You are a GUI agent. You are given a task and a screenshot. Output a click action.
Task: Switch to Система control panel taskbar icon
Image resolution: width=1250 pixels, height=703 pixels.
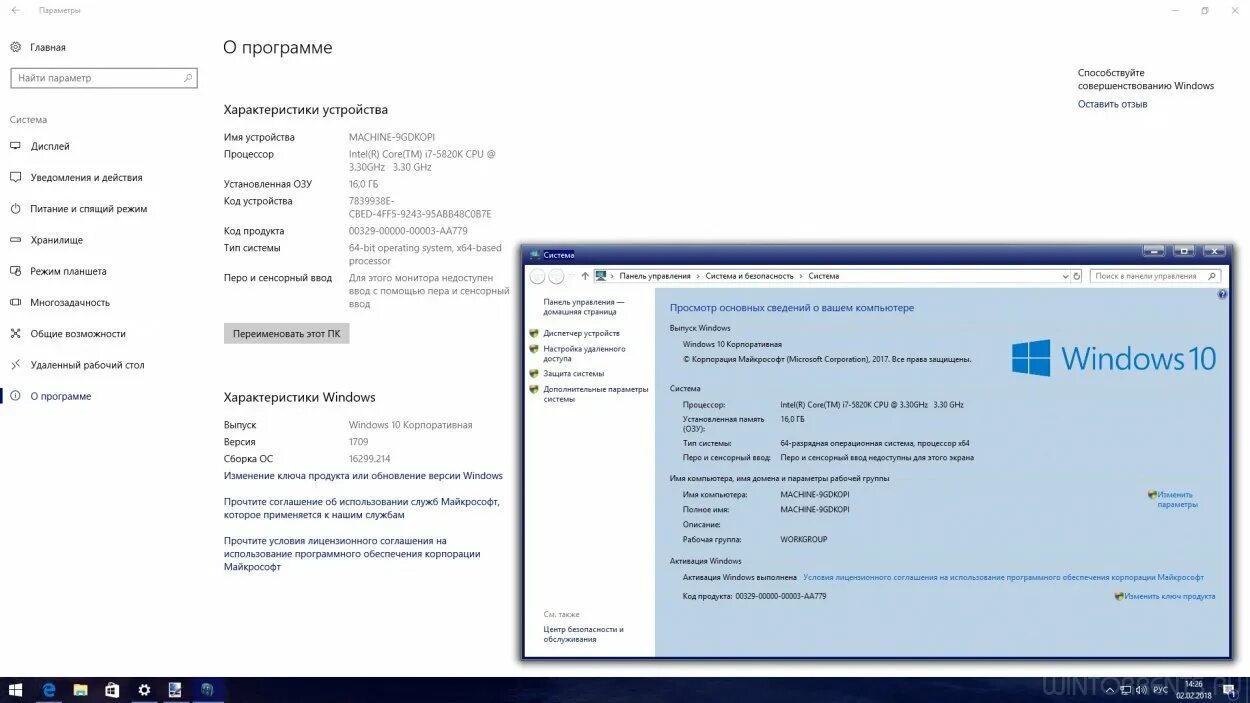click(x=175, y=690)
